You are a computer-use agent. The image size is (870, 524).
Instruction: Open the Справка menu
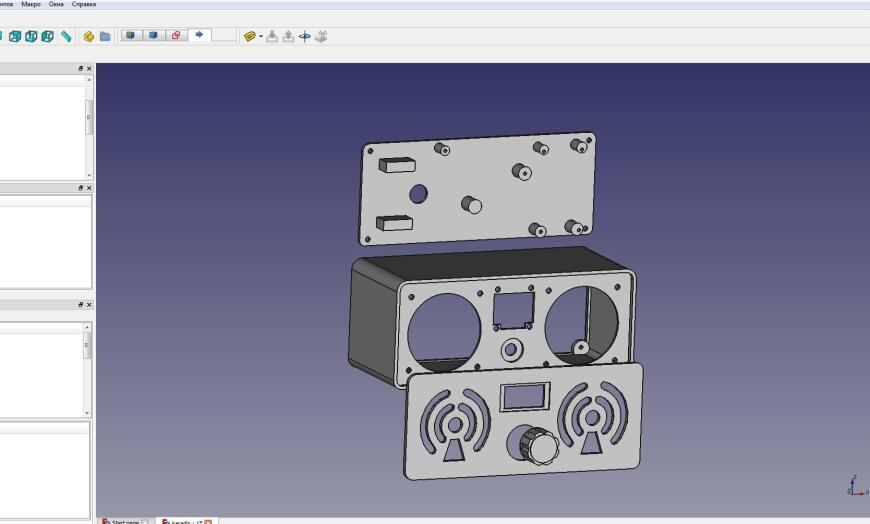coord(84,4)
